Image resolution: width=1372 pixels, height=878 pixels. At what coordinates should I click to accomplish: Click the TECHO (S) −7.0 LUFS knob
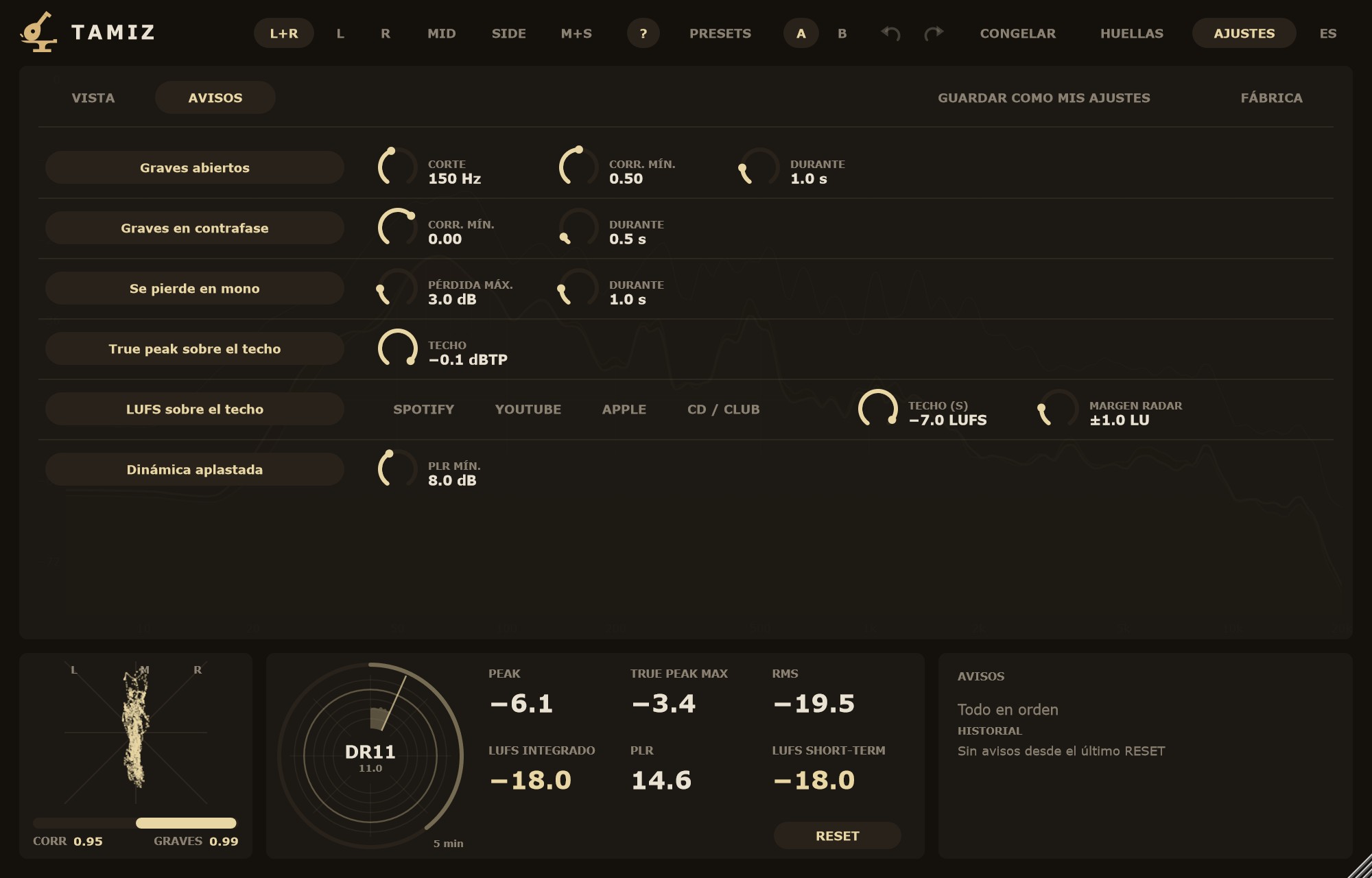pyautogui.click(x=877, y=408)
